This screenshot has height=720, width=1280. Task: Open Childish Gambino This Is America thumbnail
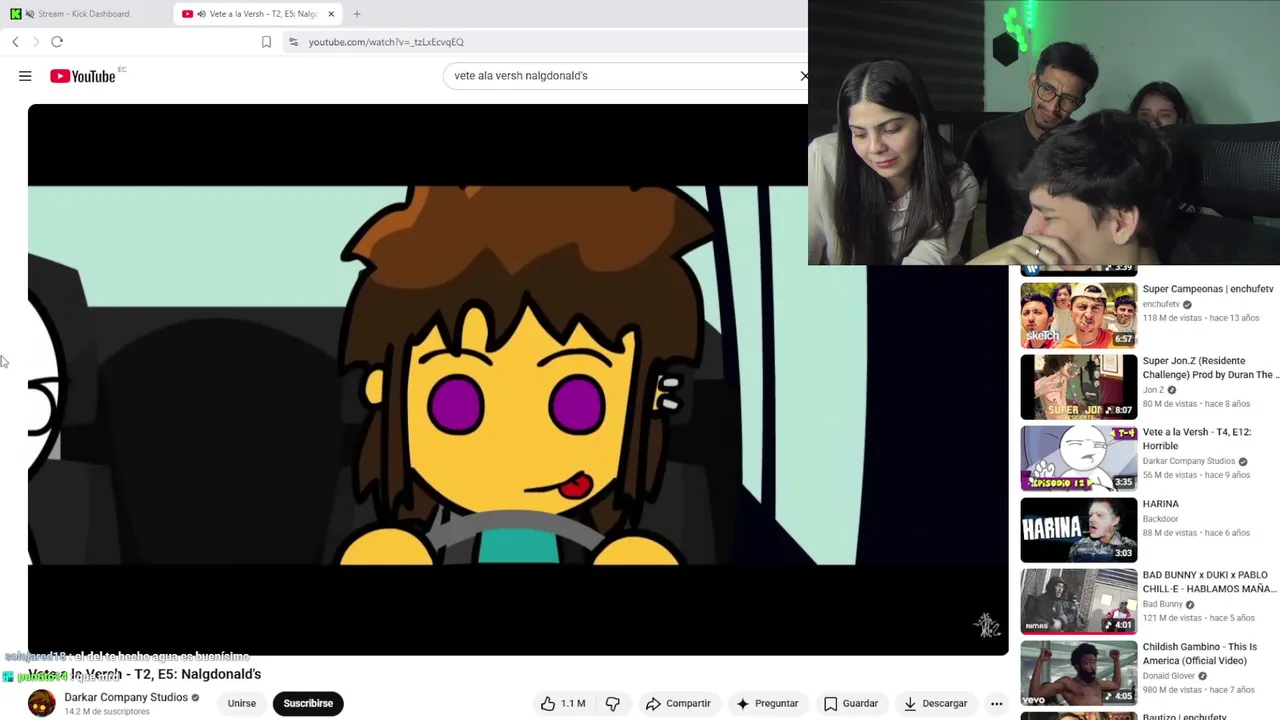click(1078, 673)
